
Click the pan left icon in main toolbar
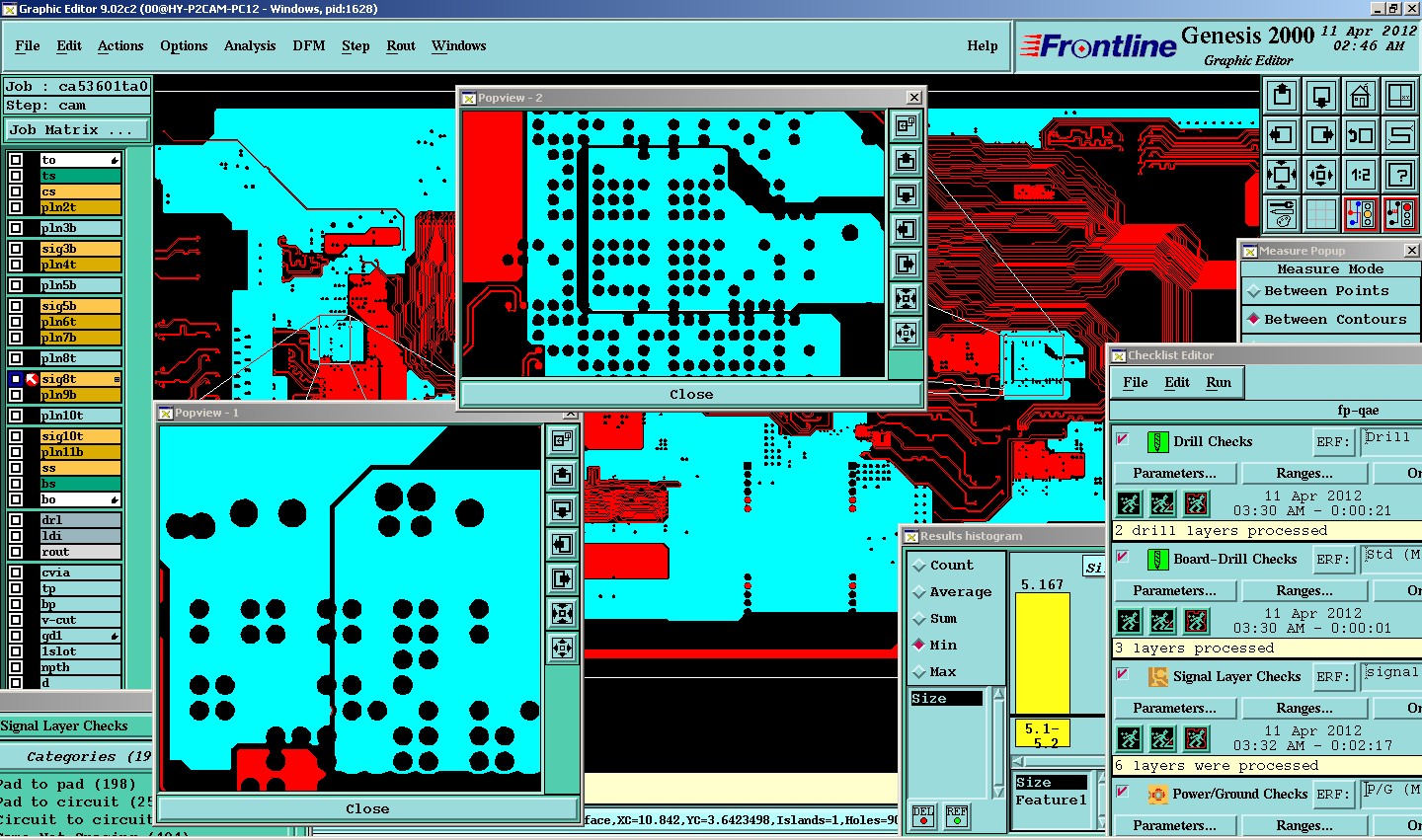[x=1282, y=135]
